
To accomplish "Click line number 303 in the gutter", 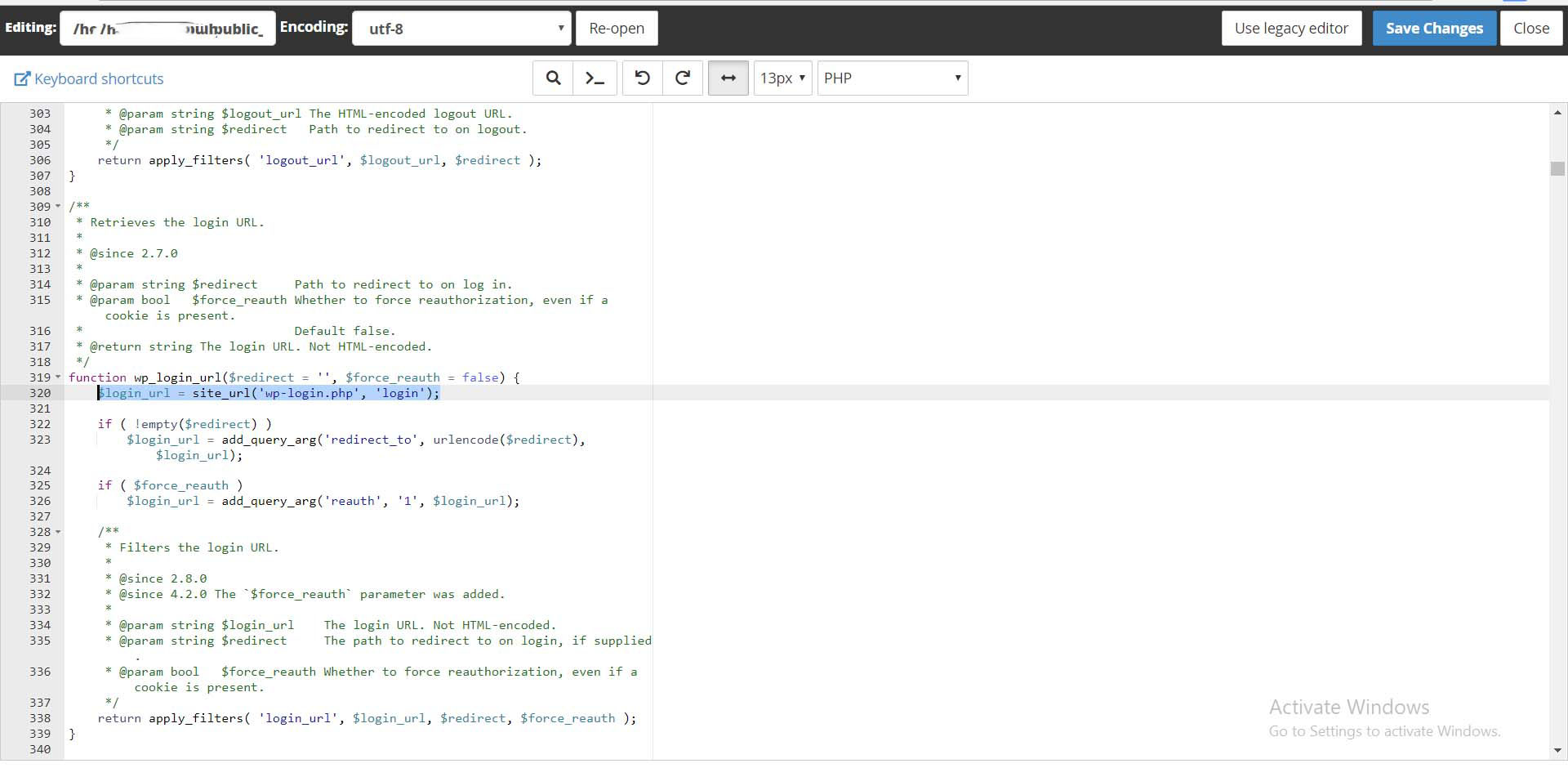I will pos(40,114).
